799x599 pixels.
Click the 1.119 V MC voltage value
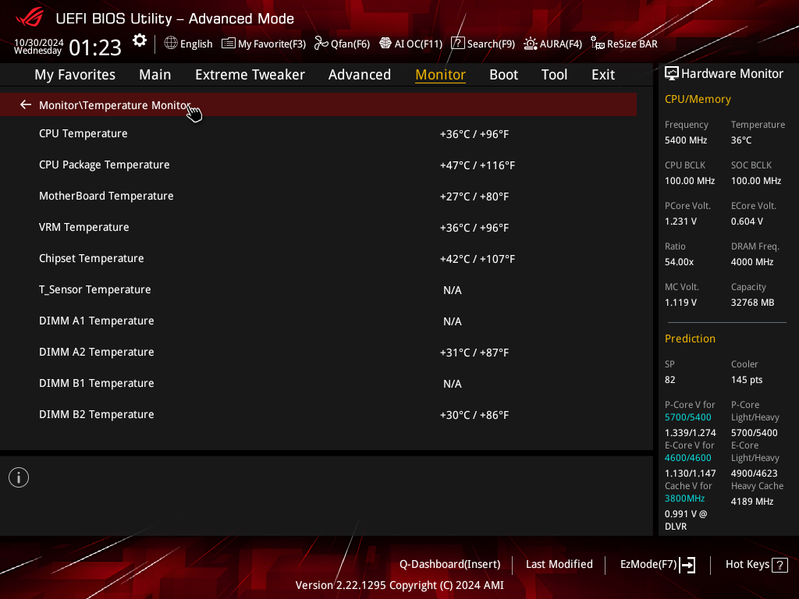point(680,303)
